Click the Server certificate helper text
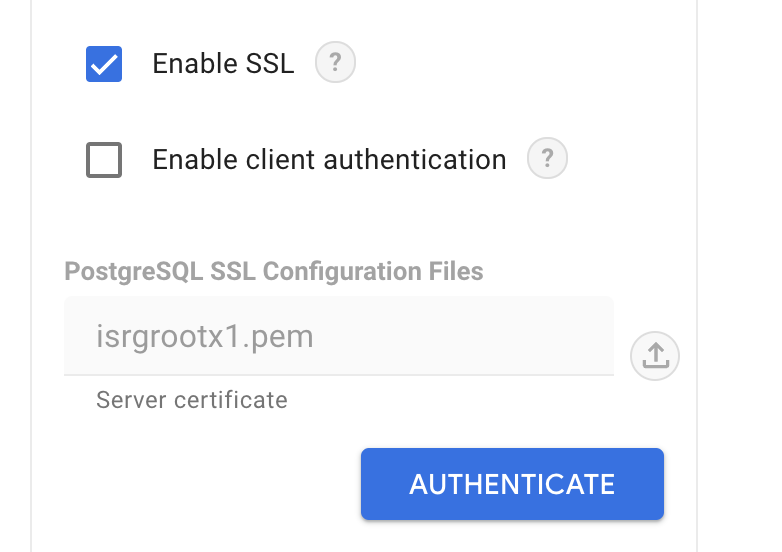This screenshot has width=782, height=552. pyautogui.click(x=192, y=400)
